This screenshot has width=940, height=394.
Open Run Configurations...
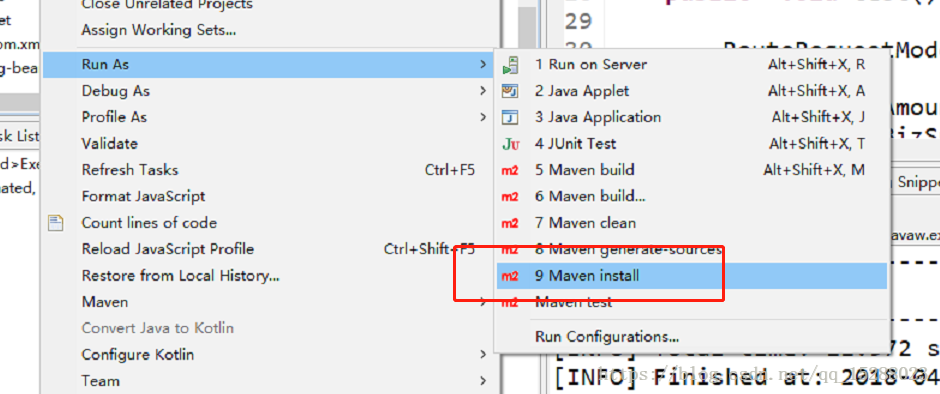692,336
